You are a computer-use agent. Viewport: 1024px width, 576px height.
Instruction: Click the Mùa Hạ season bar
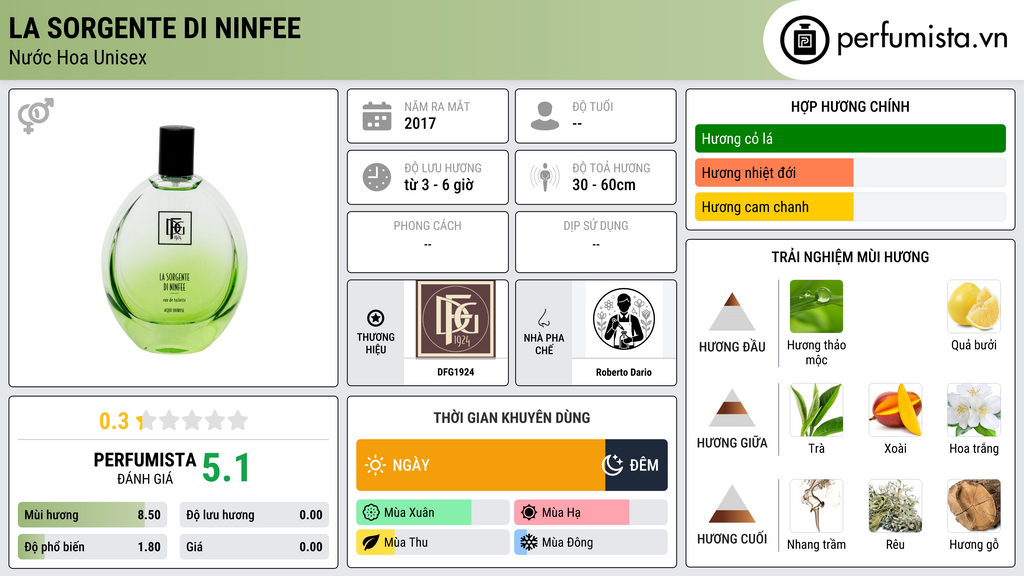point(590,513)
